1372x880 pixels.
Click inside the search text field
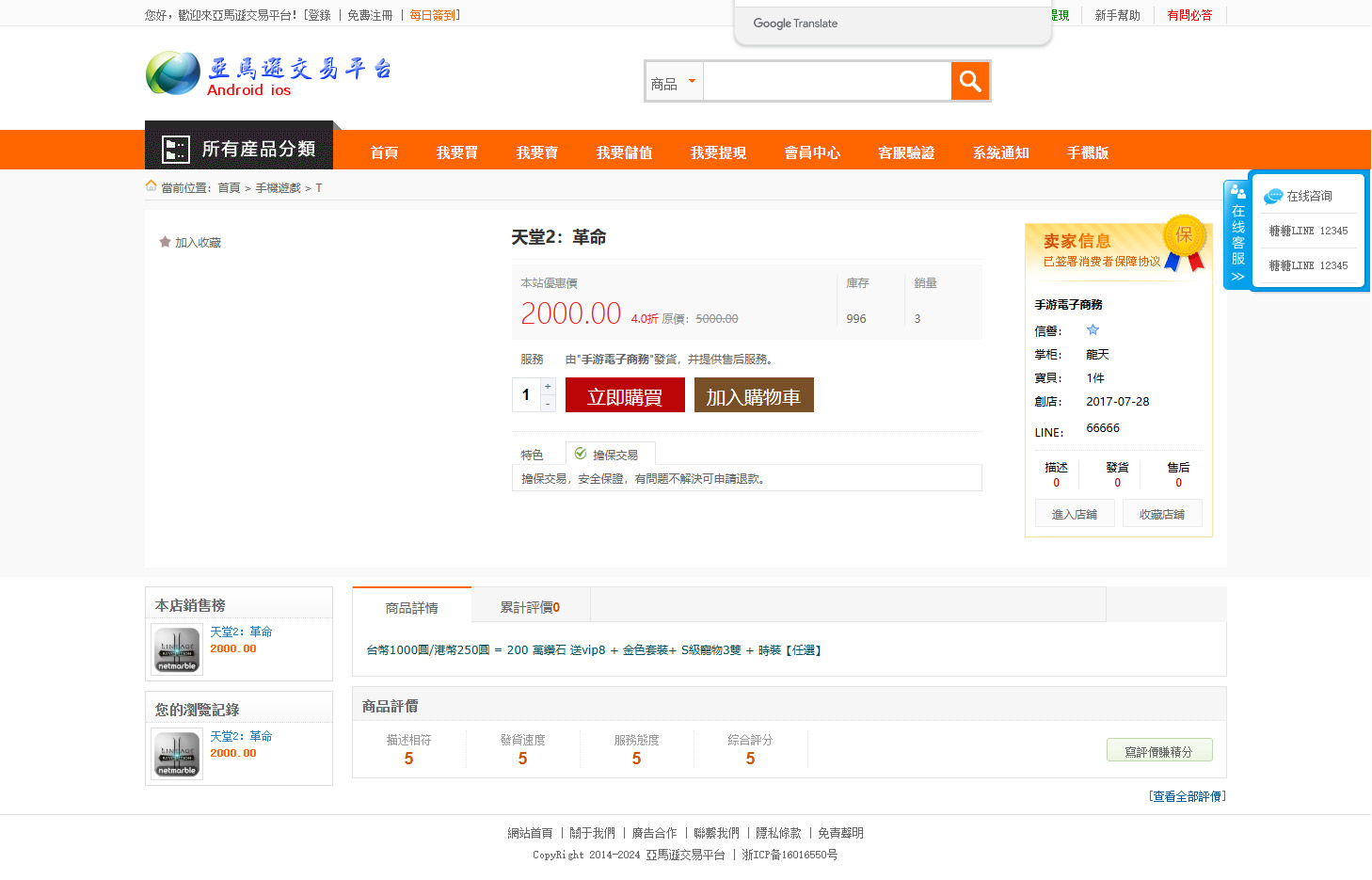coord(826,83)
